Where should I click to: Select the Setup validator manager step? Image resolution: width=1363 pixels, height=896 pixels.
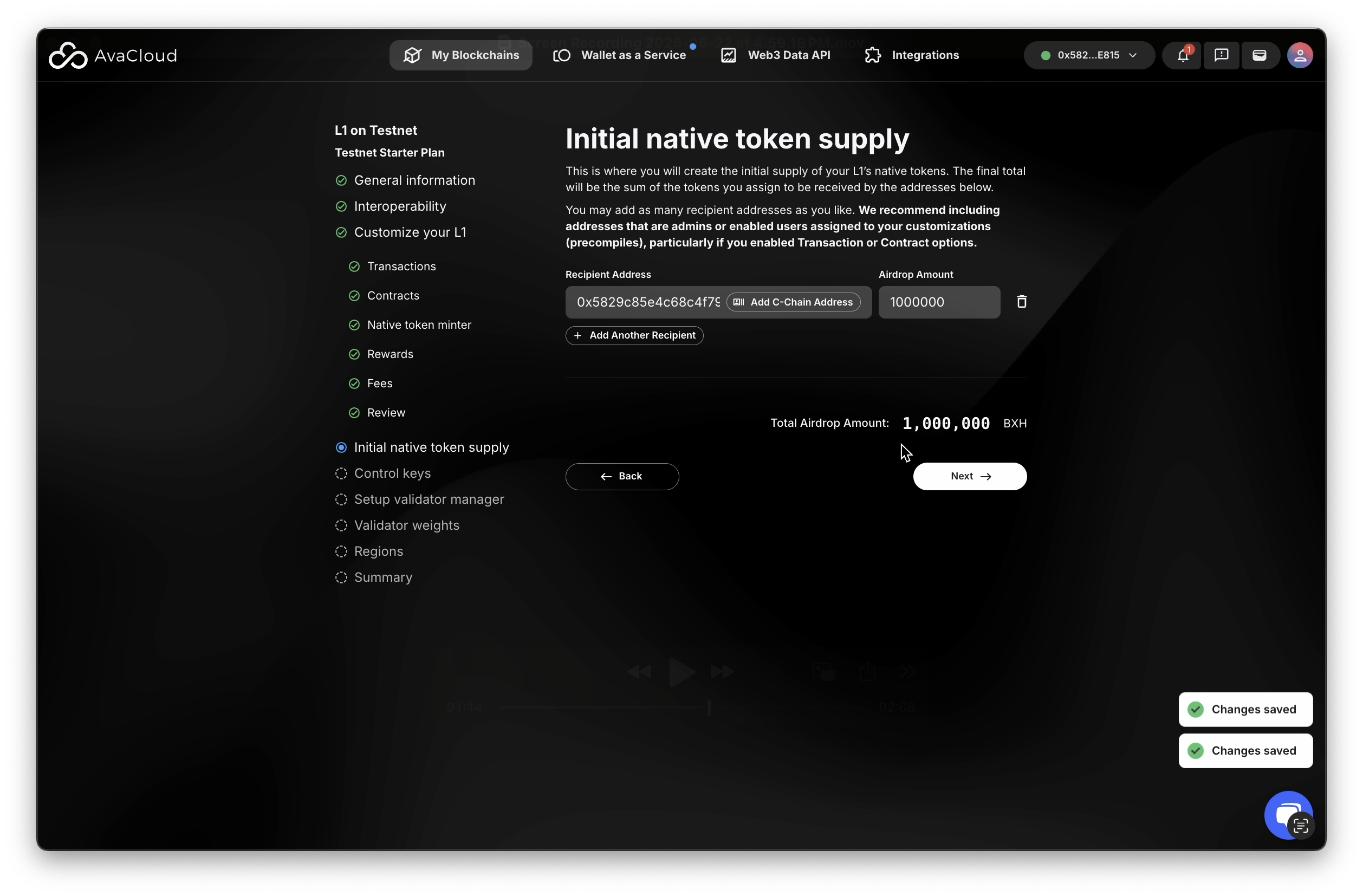tap(429, 499)
